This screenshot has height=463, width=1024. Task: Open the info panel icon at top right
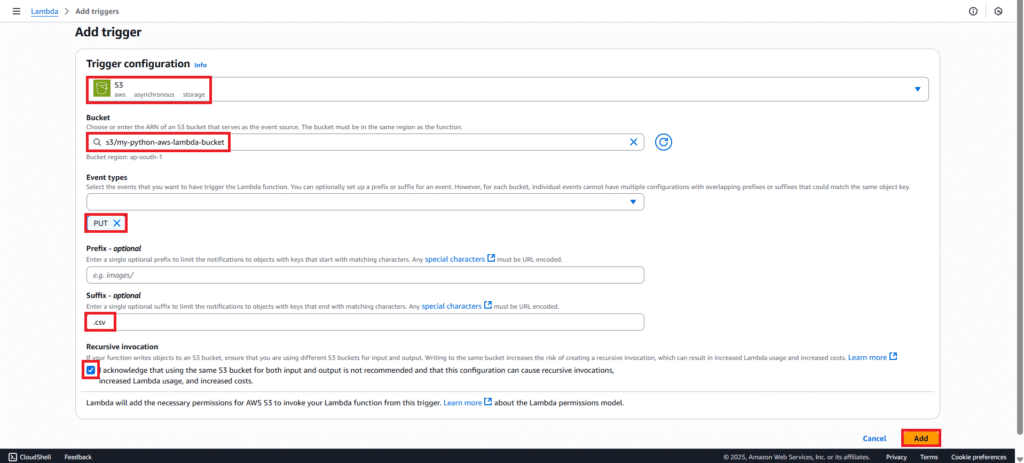[973, 11]
